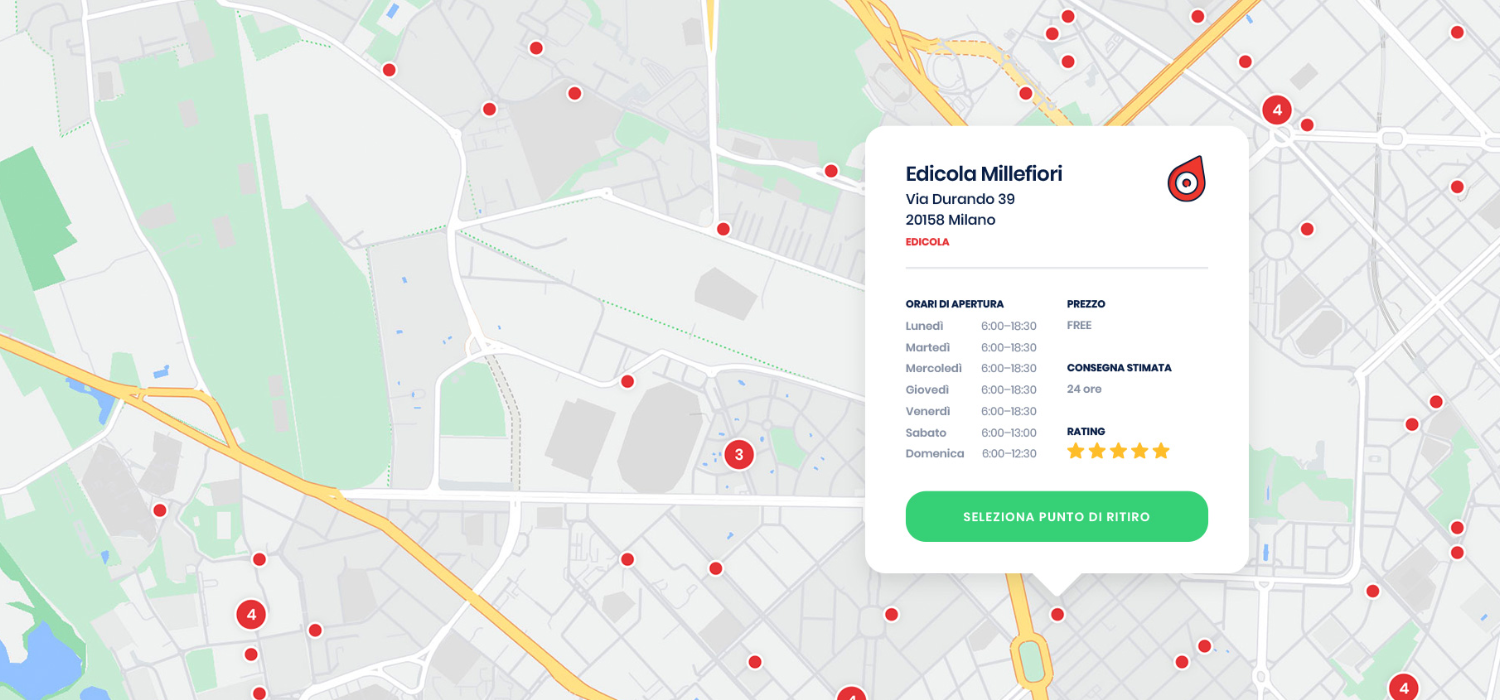Viewport: 1500px width, 700px height.
Task: Click the FREE price value
Action: tap(1079, 326)
